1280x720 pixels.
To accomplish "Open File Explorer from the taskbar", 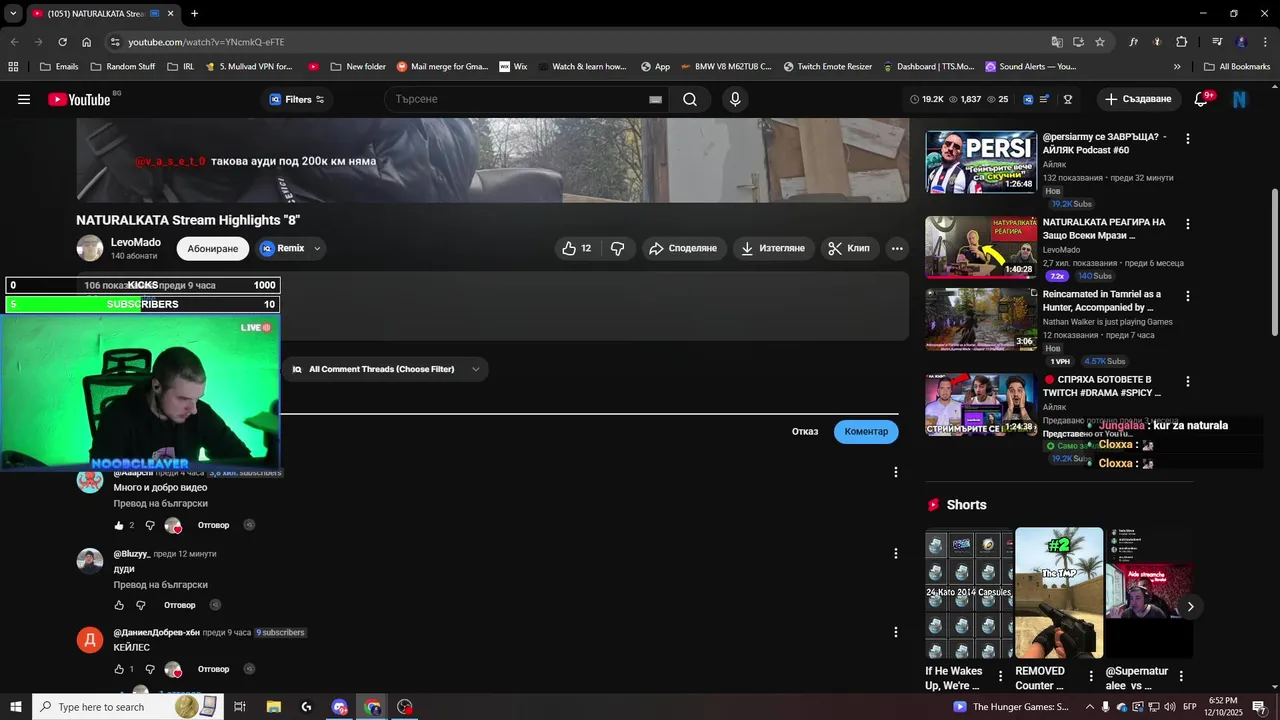I will pos(273,707).
